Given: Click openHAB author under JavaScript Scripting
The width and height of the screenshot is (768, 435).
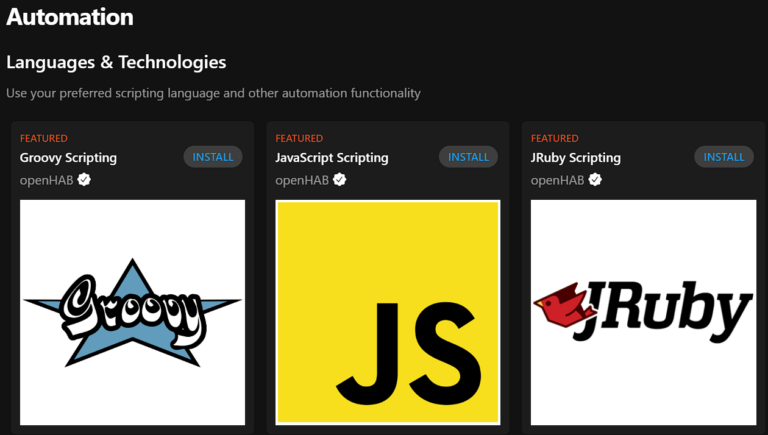Looking at the screenshot, I should [x=302, y=180].
